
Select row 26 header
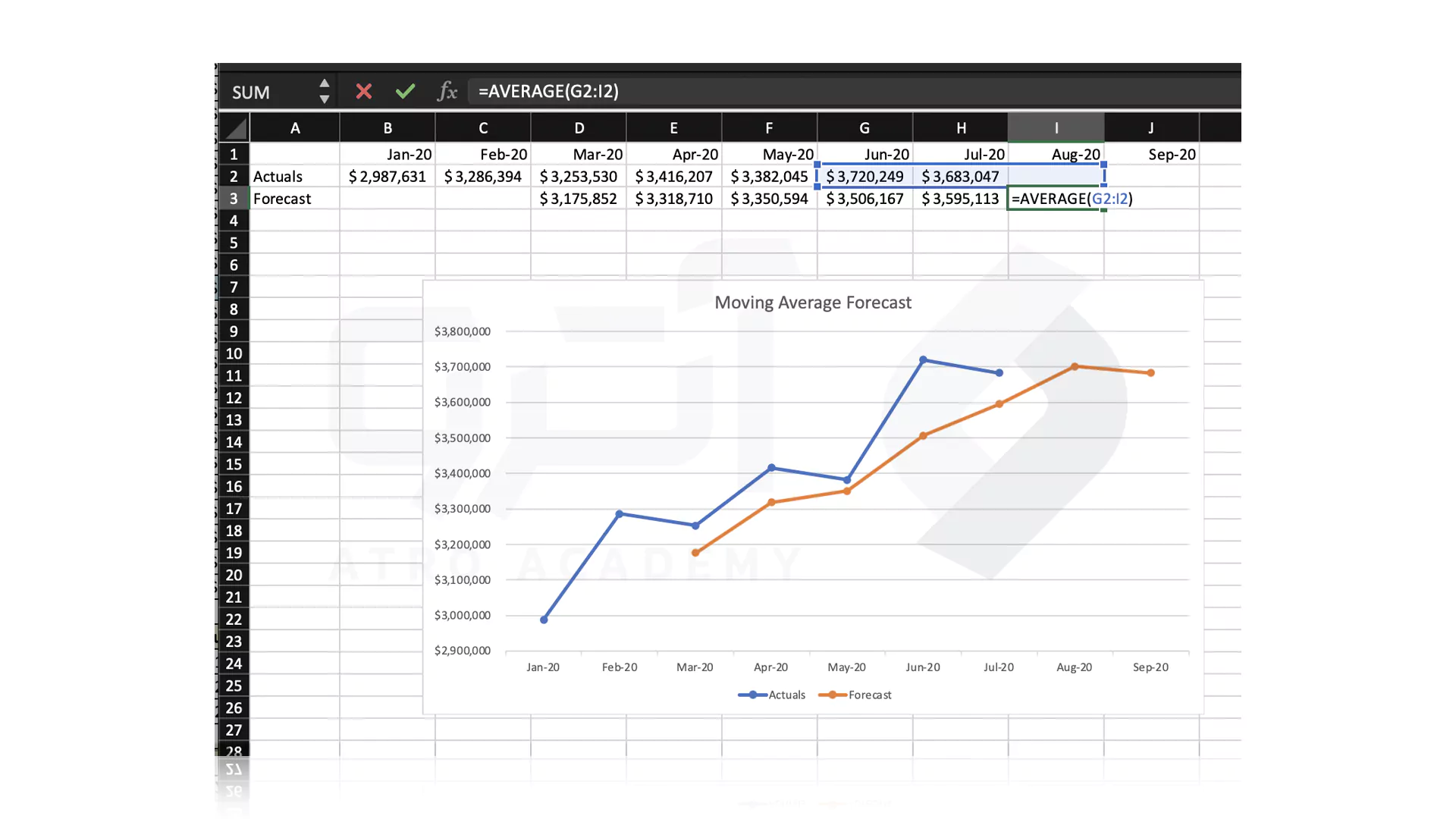[x=234, y=708]
